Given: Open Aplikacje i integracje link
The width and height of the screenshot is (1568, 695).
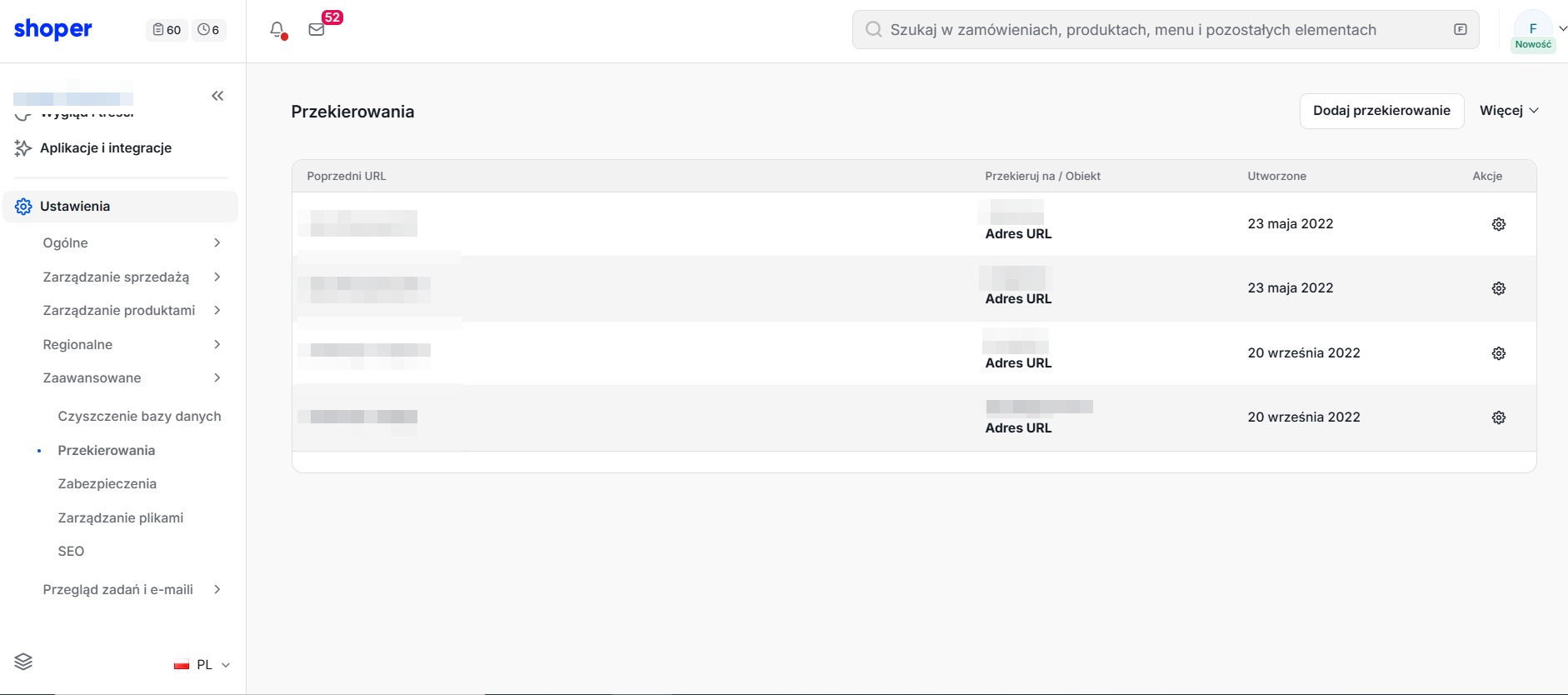Looking at the screenshot, I should [106, 147].
